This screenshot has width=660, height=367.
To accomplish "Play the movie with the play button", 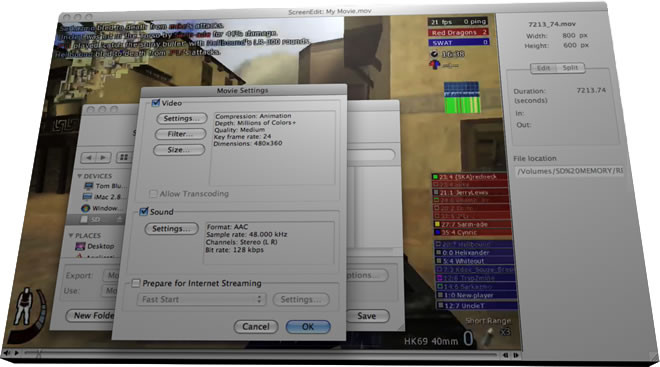I will coord(16,353).
